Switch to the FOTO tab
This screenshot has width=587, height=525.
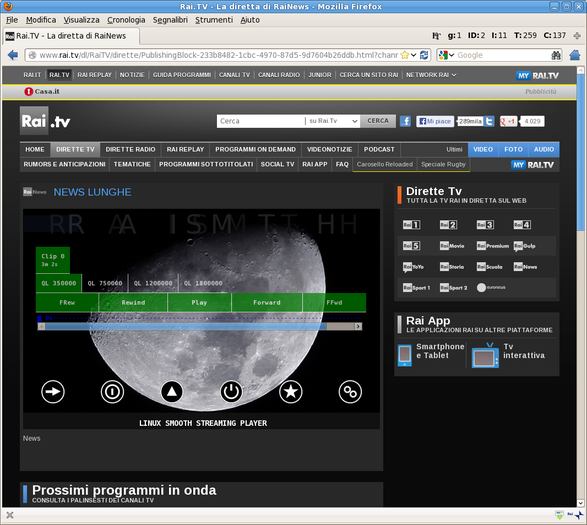point(513,149)
